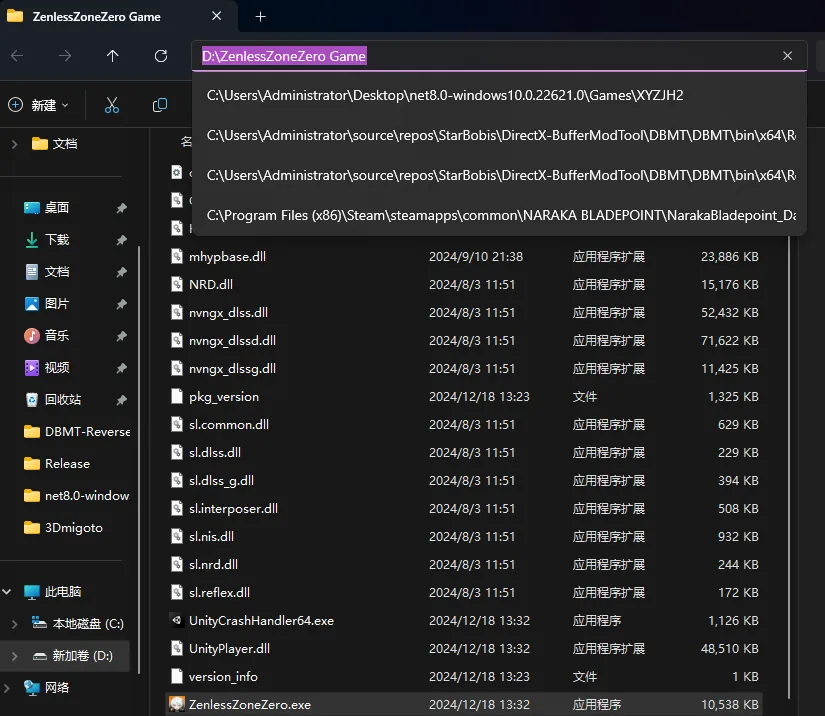Copy selection using the copy icon

(160, 105)
